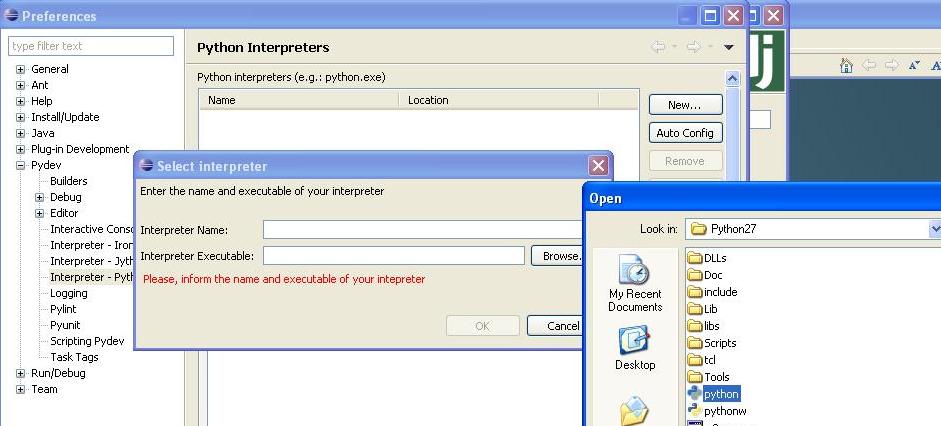Expand the Debug node under Pydev
The height and width of the screenshot is (426, 941).
point(40,197)
